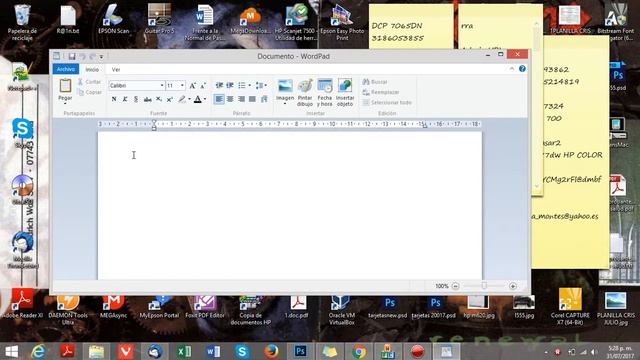This screenshot has width=640, height=360.
Task: Open Firefox from the taskbar
Action: (271, 351)
